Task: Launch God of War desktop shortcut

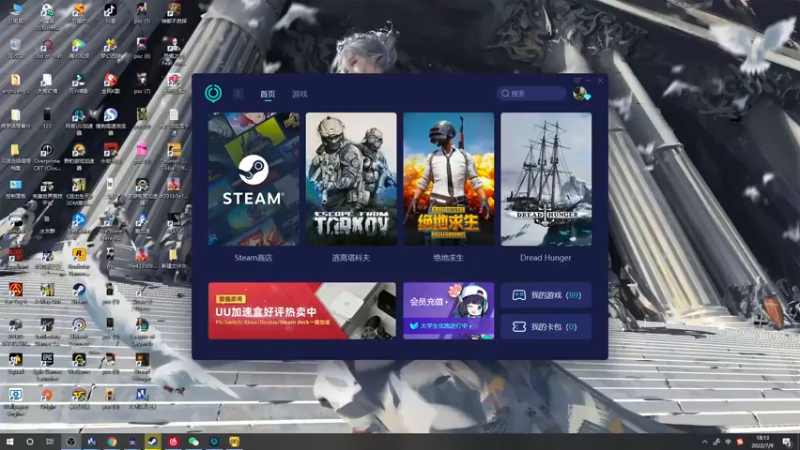Action: (x=47, y=48)
